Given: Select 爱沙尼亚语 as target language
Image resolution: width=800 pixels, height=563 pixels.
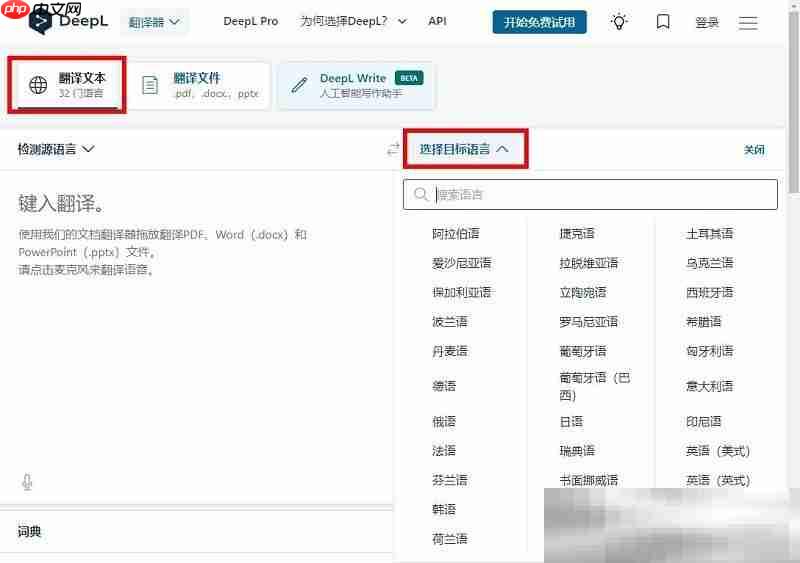Looking at the screenshot, I should click(462, 263).
